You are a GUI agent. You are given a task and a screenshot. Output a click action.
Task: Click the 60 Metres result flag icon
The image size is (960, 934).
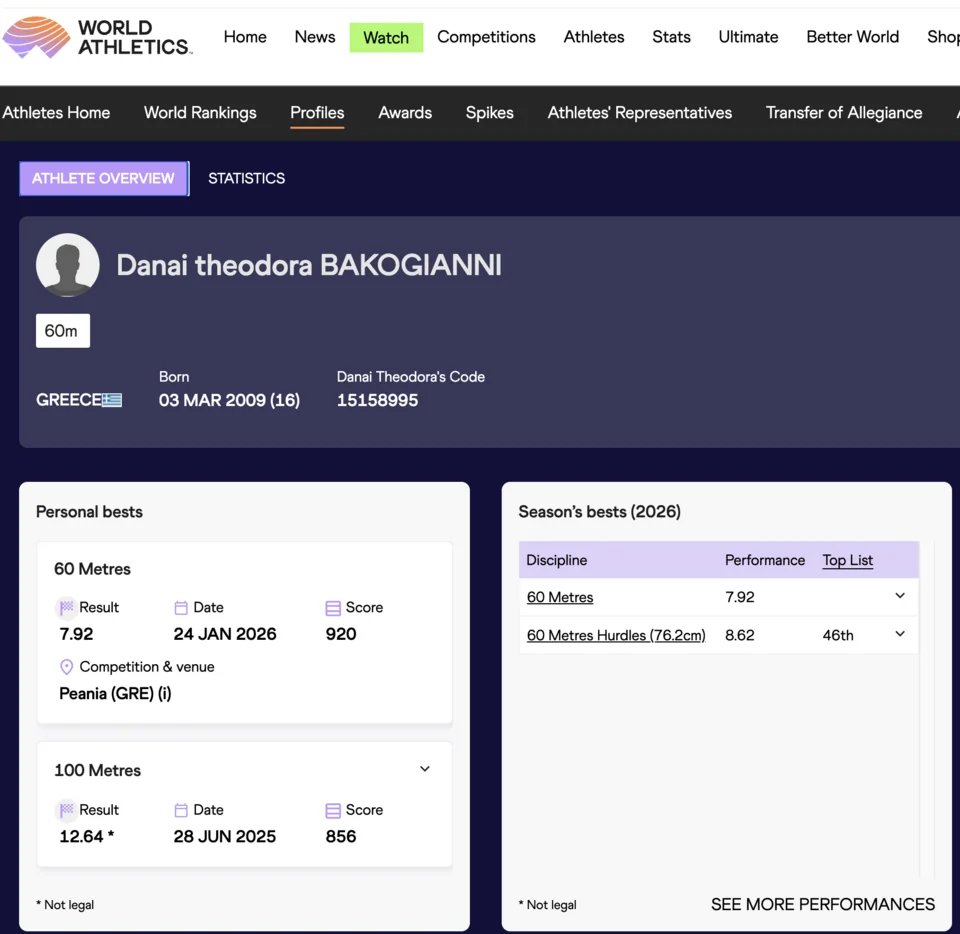click(x=66, y=608)
